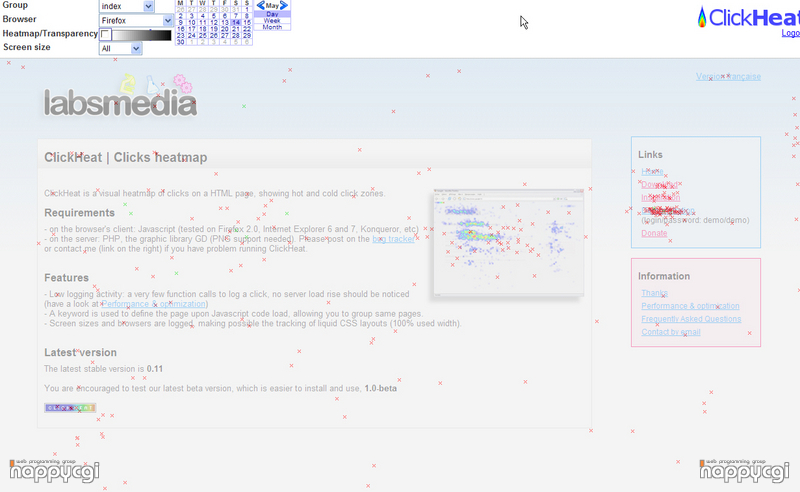800x492 pixels.
Task: Select May 22 in the calendar
Action: pyautogui.click(x=247, y=29)
